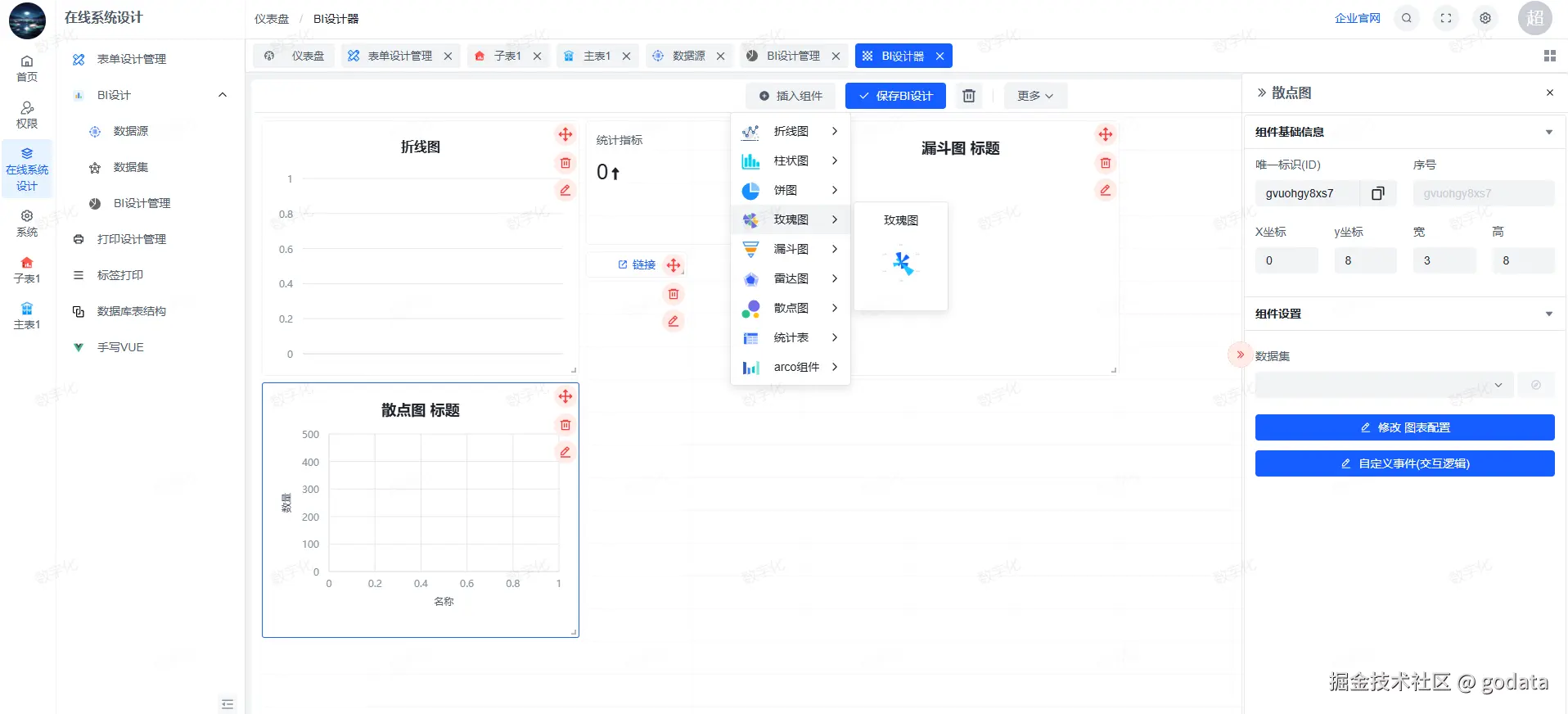This screenshot has width=1568, height=714.
Task: Toggle fullscreen icon in header
Action: tap(1446, 18)
